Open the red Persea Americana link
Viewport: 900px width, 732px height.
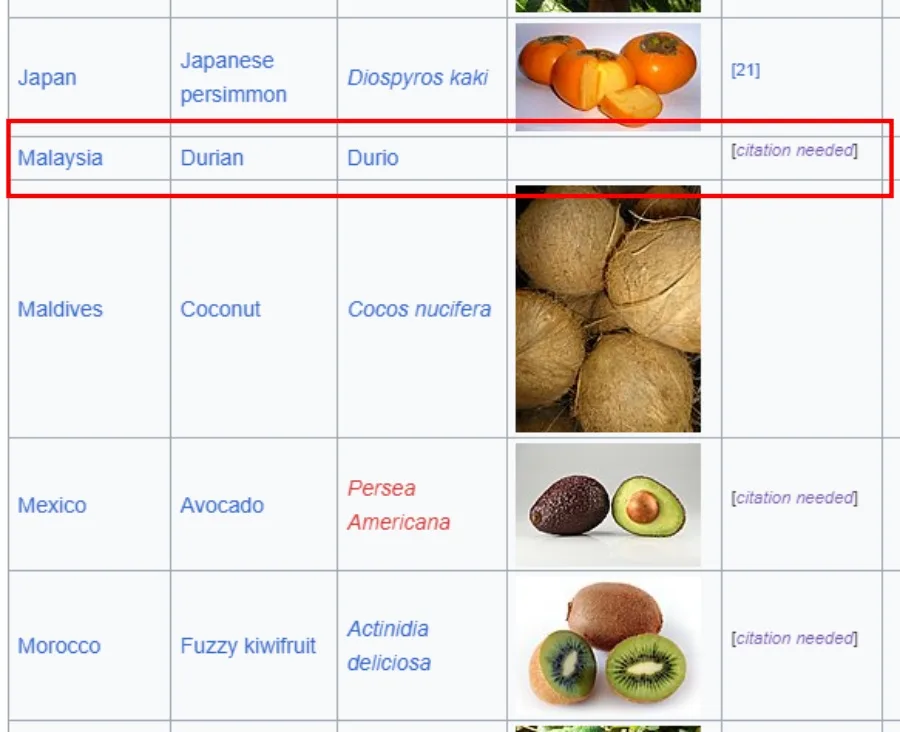point(398,505)
